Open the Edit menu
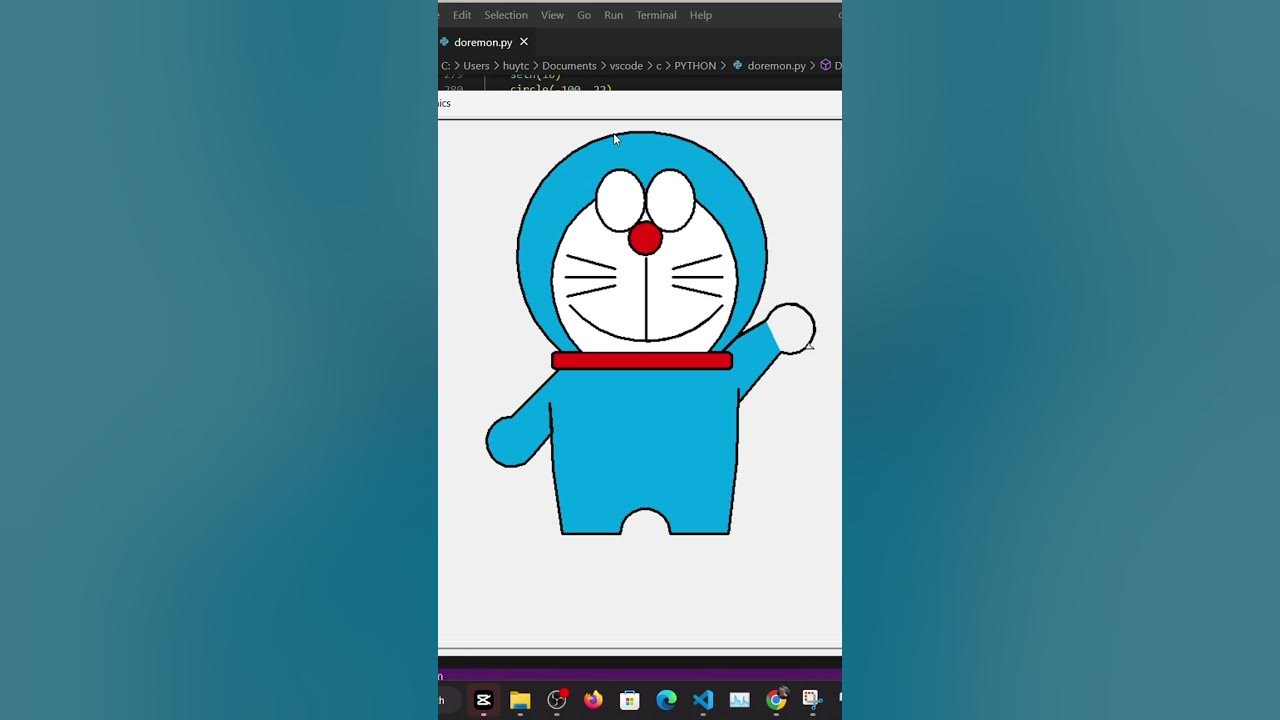The width and height of the screenshot is (1280, 720). pyautogui.click(x=462, y=15)
